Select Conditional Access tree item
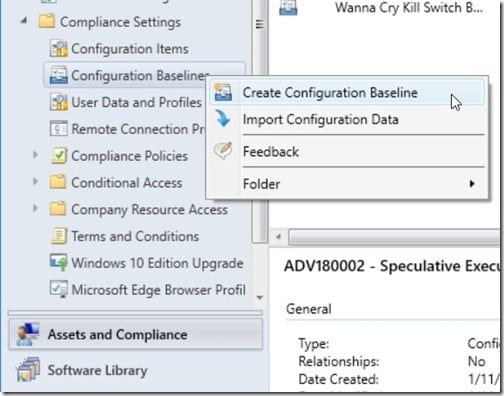This screenshot has height=396, width=504. click(127, 183)
